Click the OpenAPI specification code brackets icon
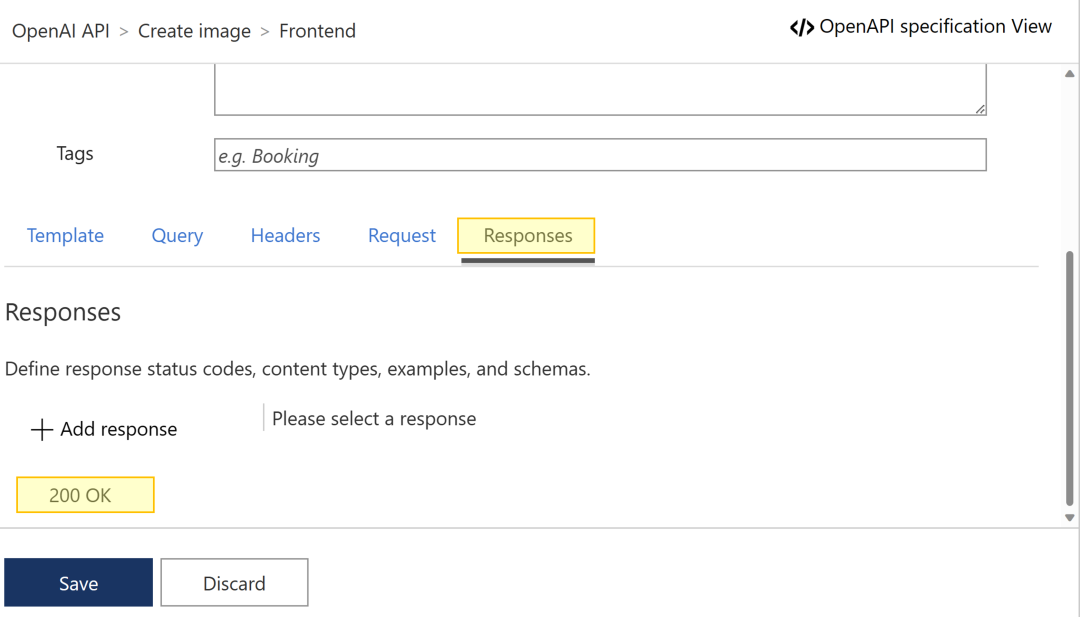The width and height of the screenshot is (1080, 617). tap(801, 28)
